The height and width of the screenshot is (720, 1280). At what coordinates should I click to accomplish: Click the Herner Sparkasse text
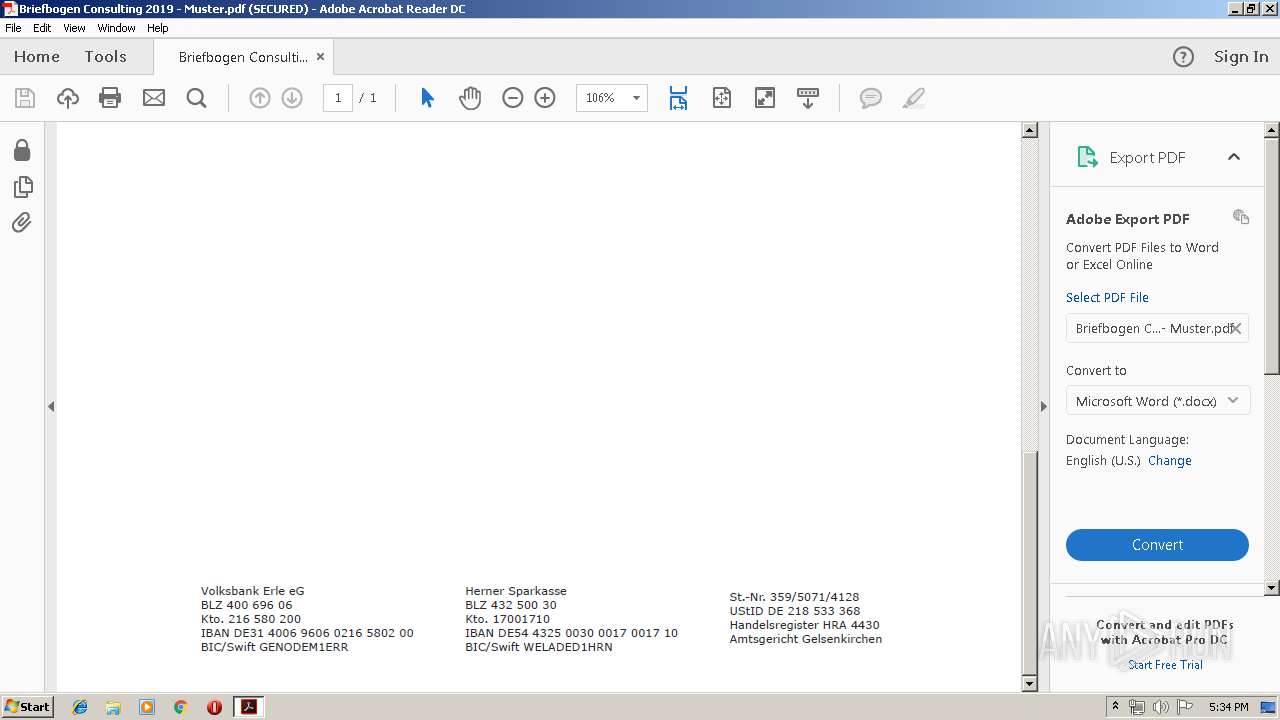click(x=516, y=591)
